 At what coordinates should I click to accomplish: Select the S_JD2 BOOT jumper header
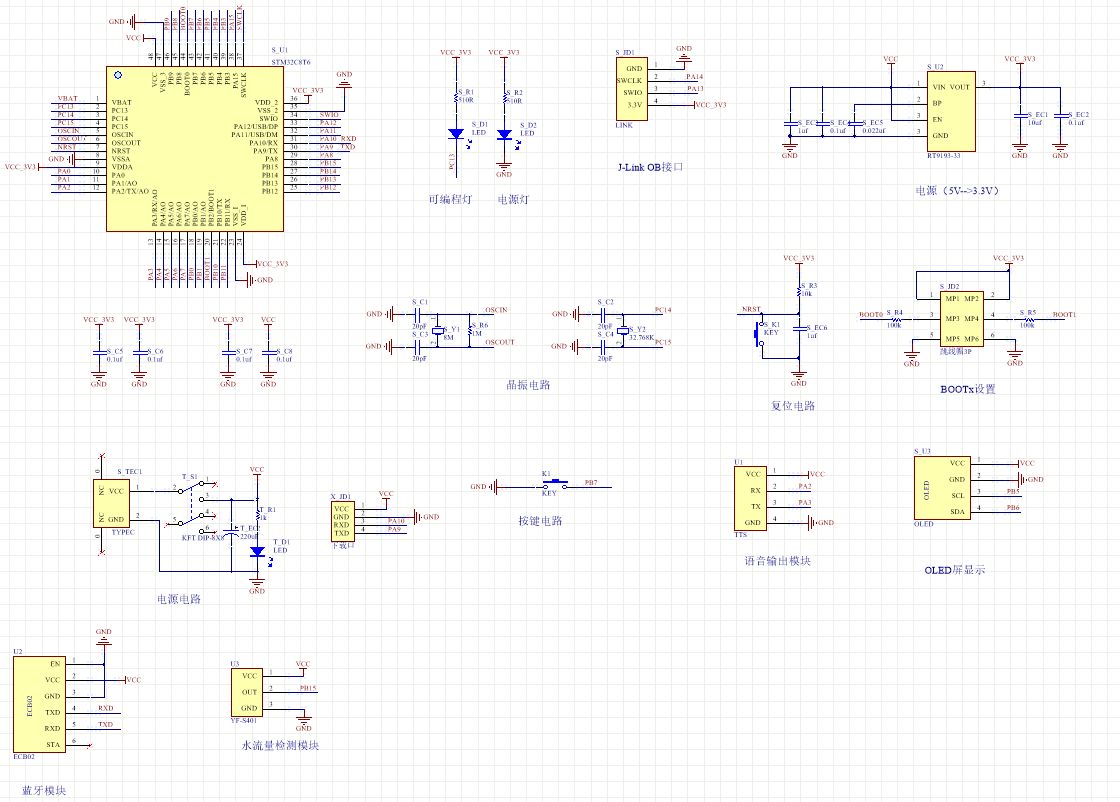(960, 319)
